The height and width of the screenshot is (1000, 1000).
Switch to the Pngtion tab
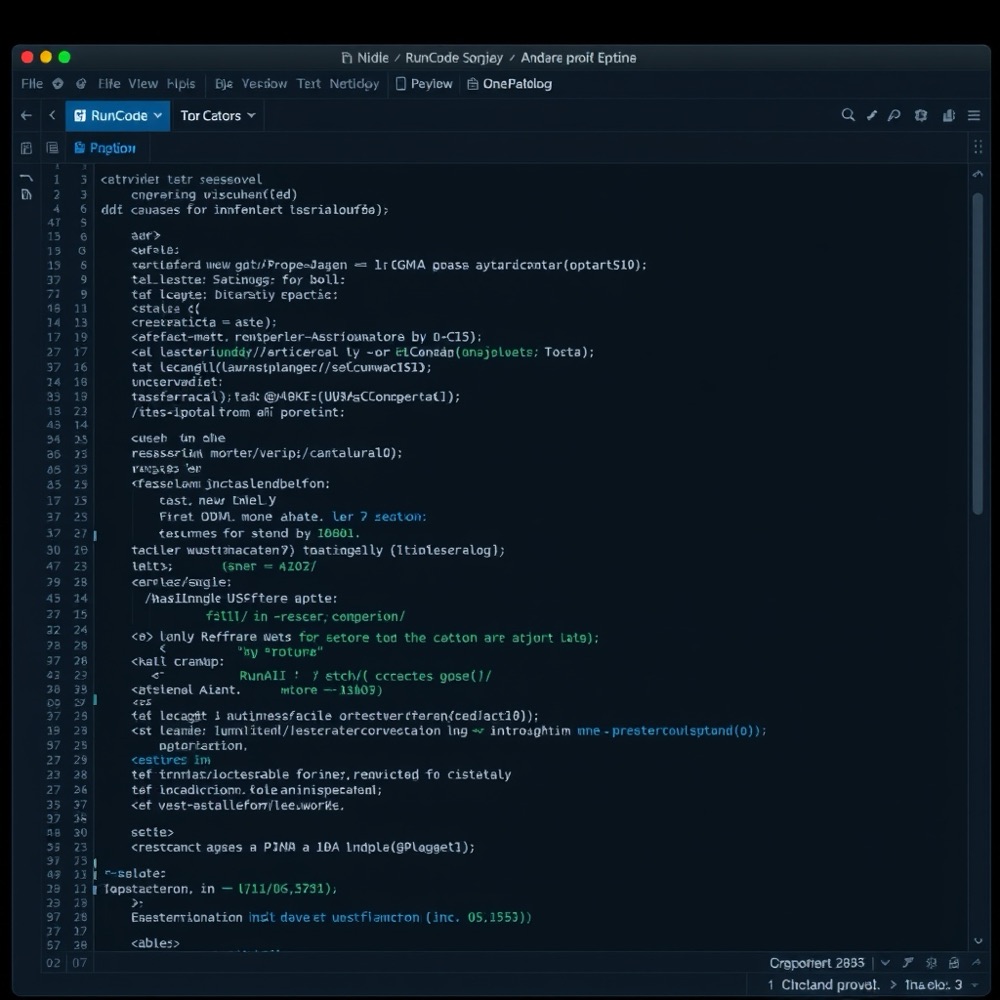click(105, 148)
